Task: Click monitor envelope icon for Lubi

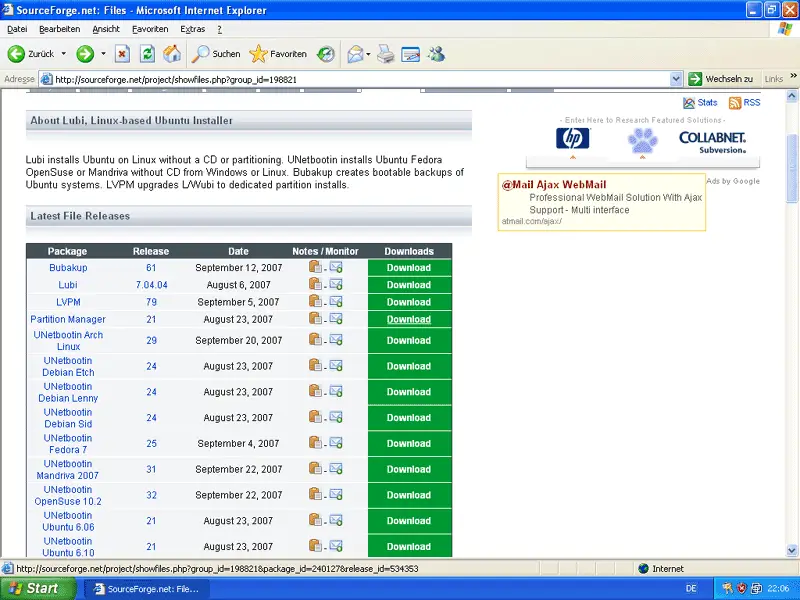Action: (336, 285)
